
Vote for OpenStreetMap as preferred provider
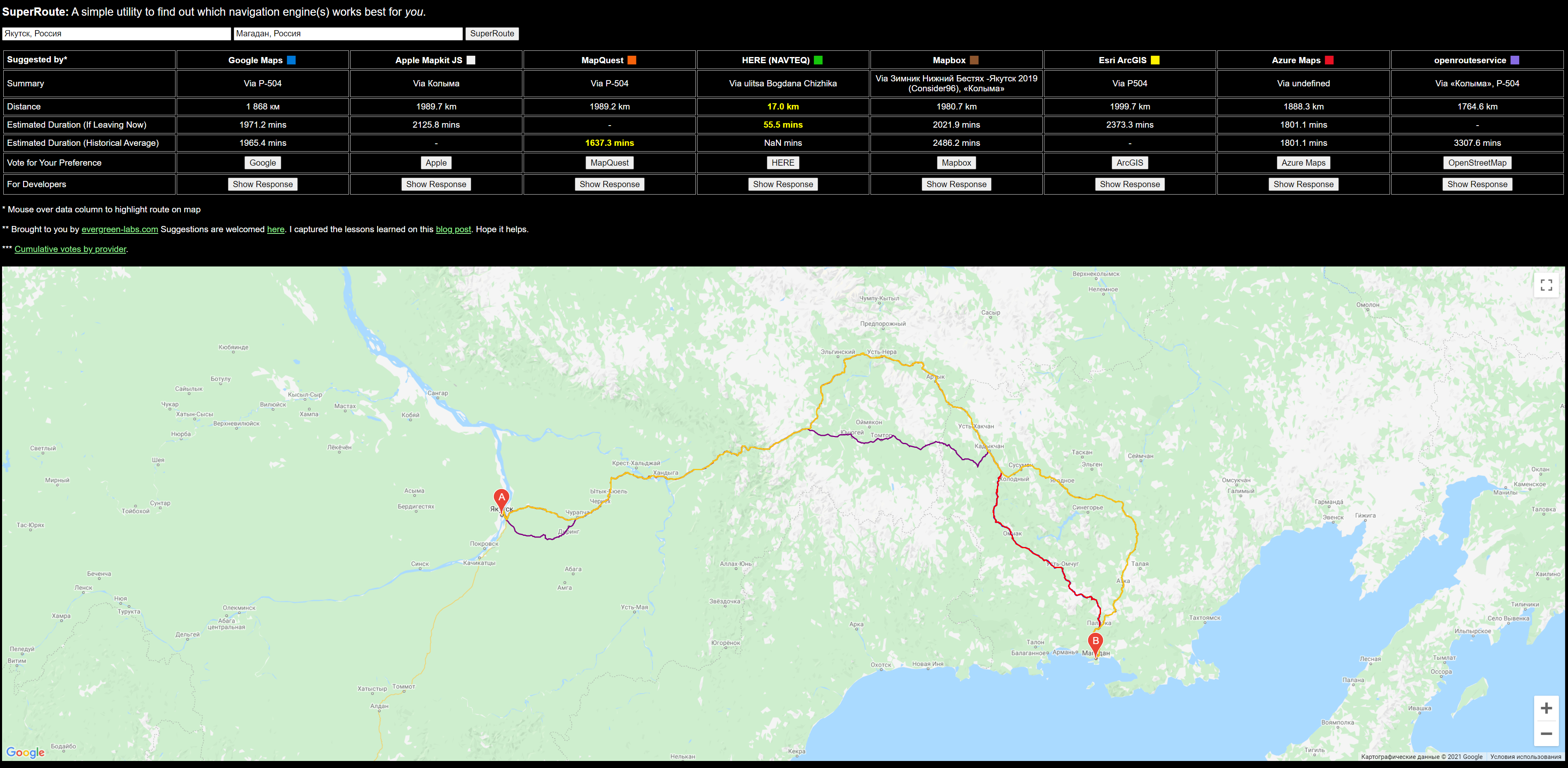pyautogui.click(x=1477, y=163)
